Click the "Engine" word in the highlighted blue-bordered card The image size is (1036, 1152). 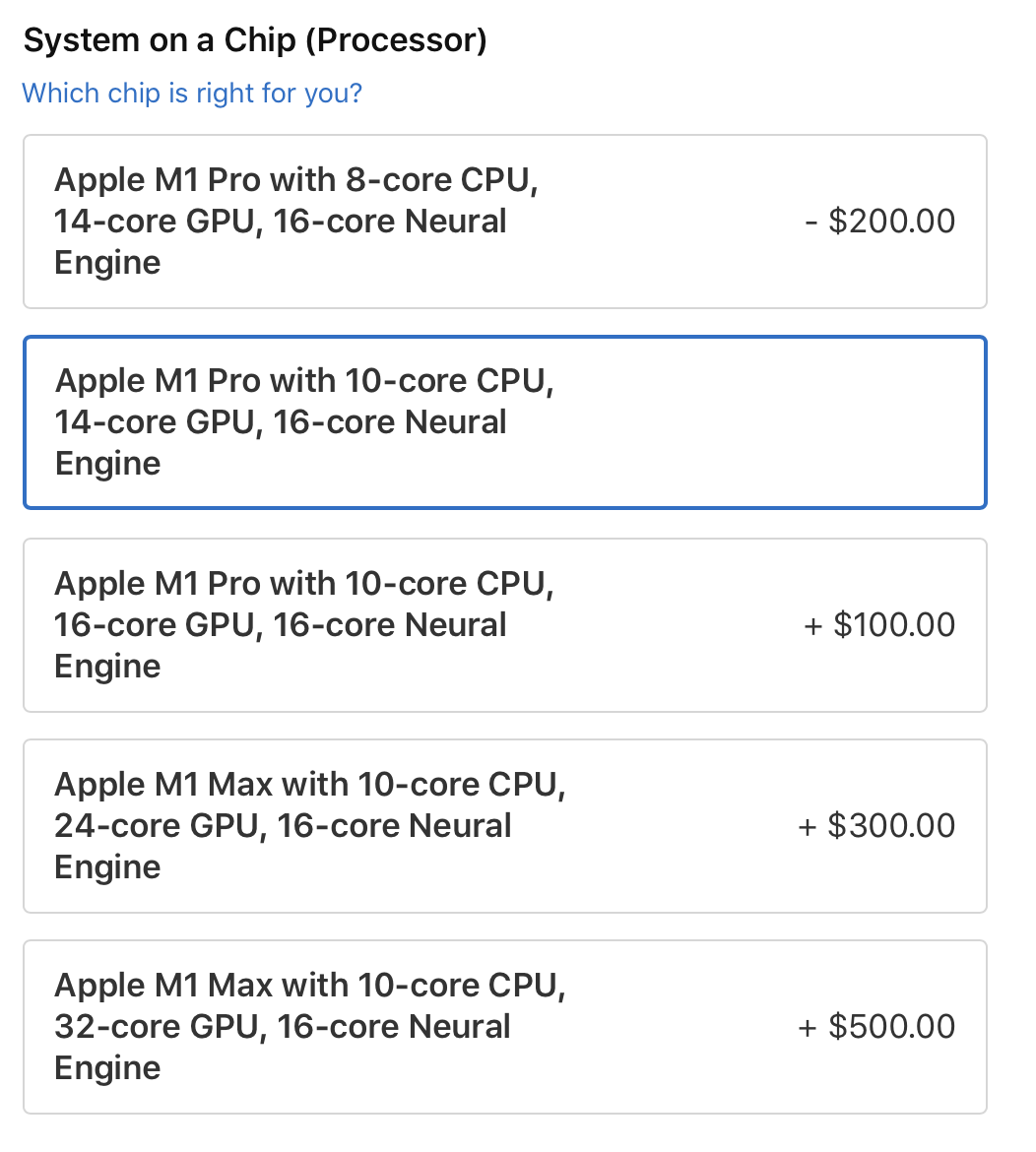tap(107, 464)
